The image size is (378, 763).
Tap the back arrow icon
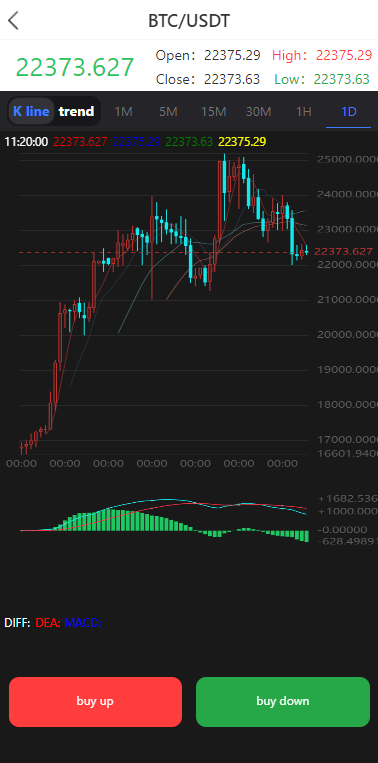tap(14, 21)
